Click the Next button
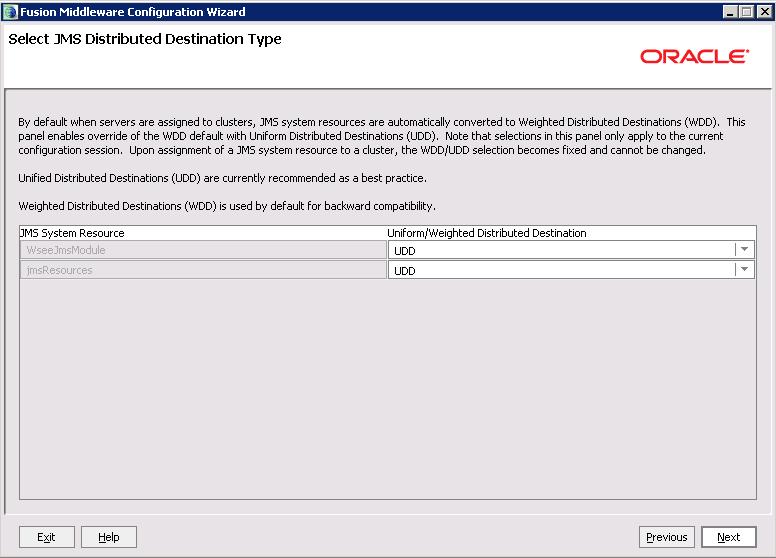776x558 pixels. [728, 537]
